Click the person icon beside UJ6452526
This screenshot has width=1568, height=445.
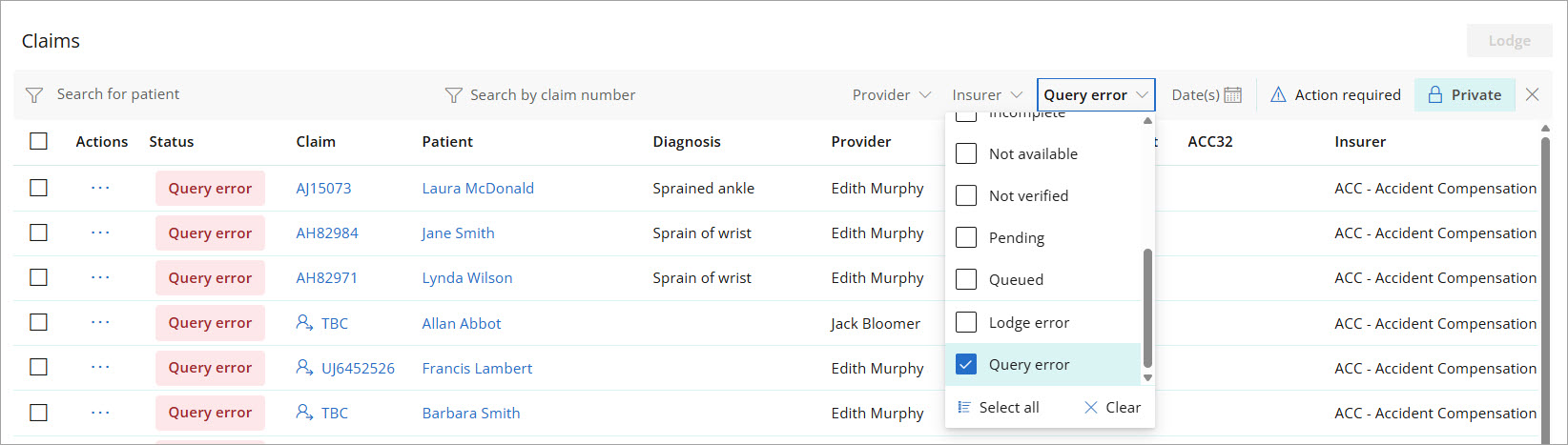click(304, 367)
